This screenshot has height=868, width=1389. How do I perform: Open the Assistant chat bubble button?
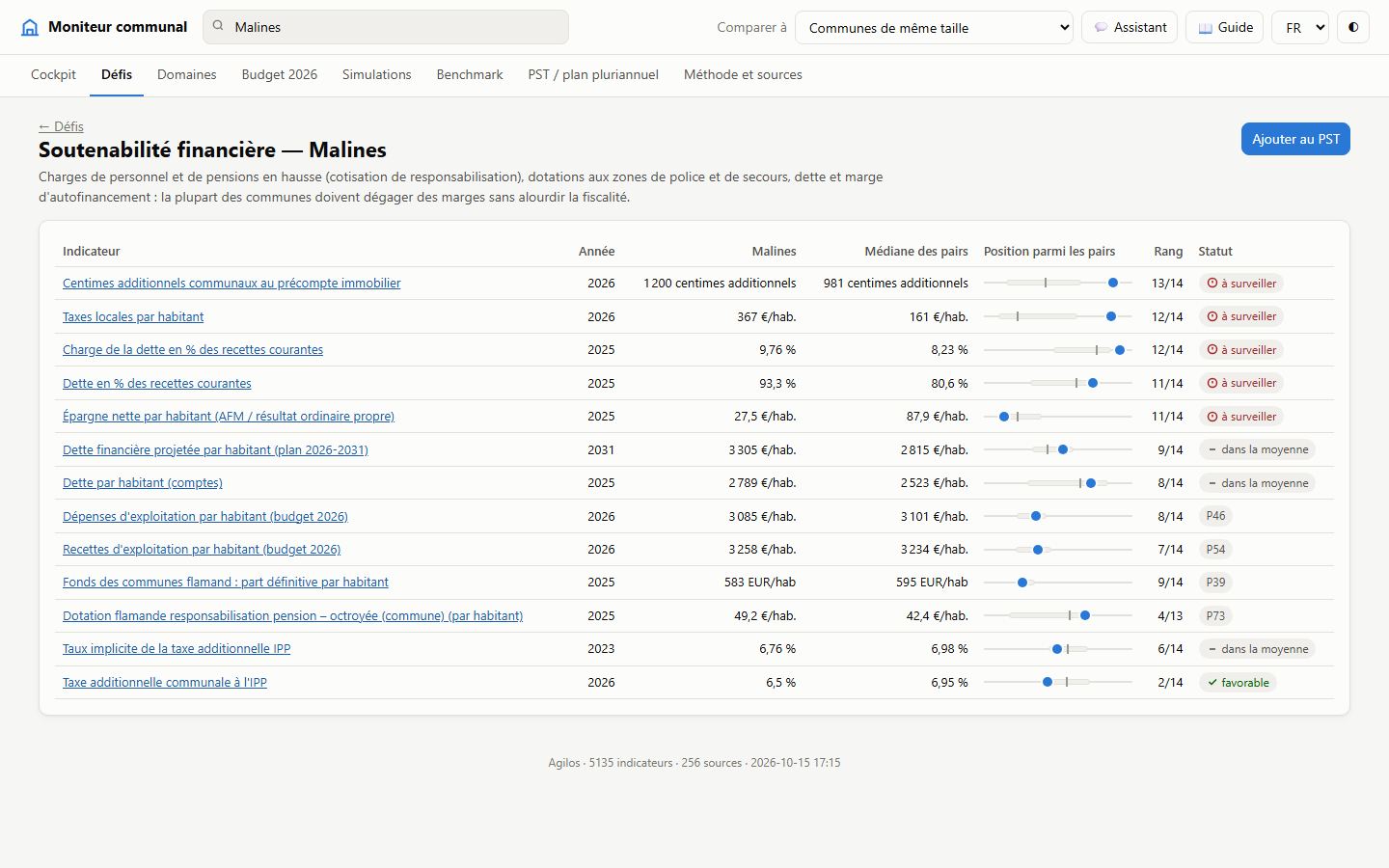coord(1130,27)
